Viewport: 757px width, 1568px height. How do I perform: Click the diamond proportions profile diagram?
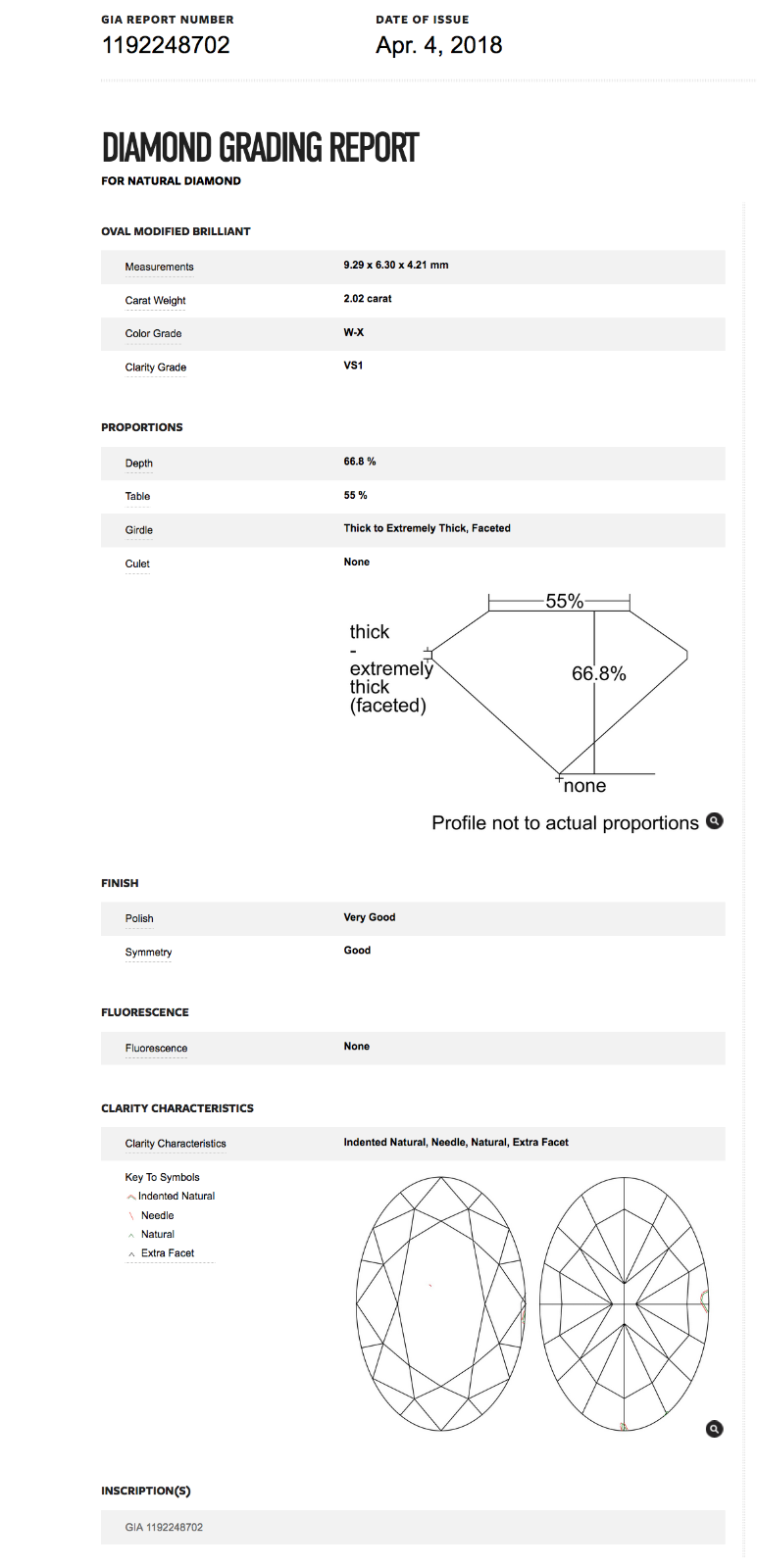pos(520,691)
